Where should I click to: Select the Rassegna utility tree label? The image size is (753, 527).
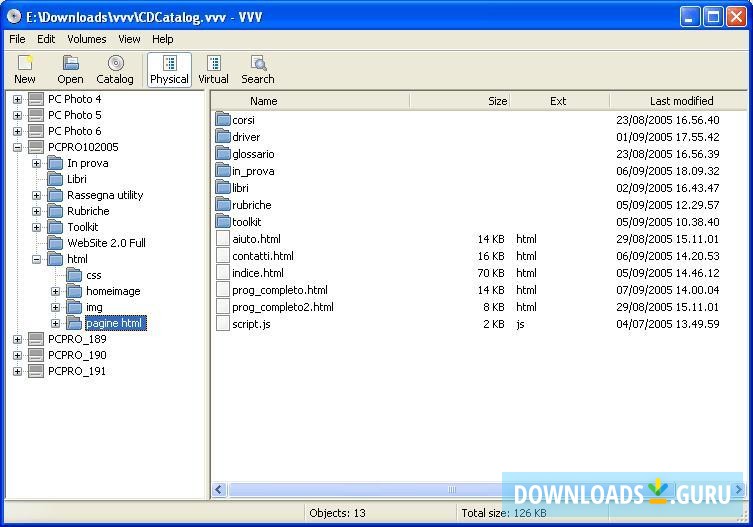pos(105,195)
